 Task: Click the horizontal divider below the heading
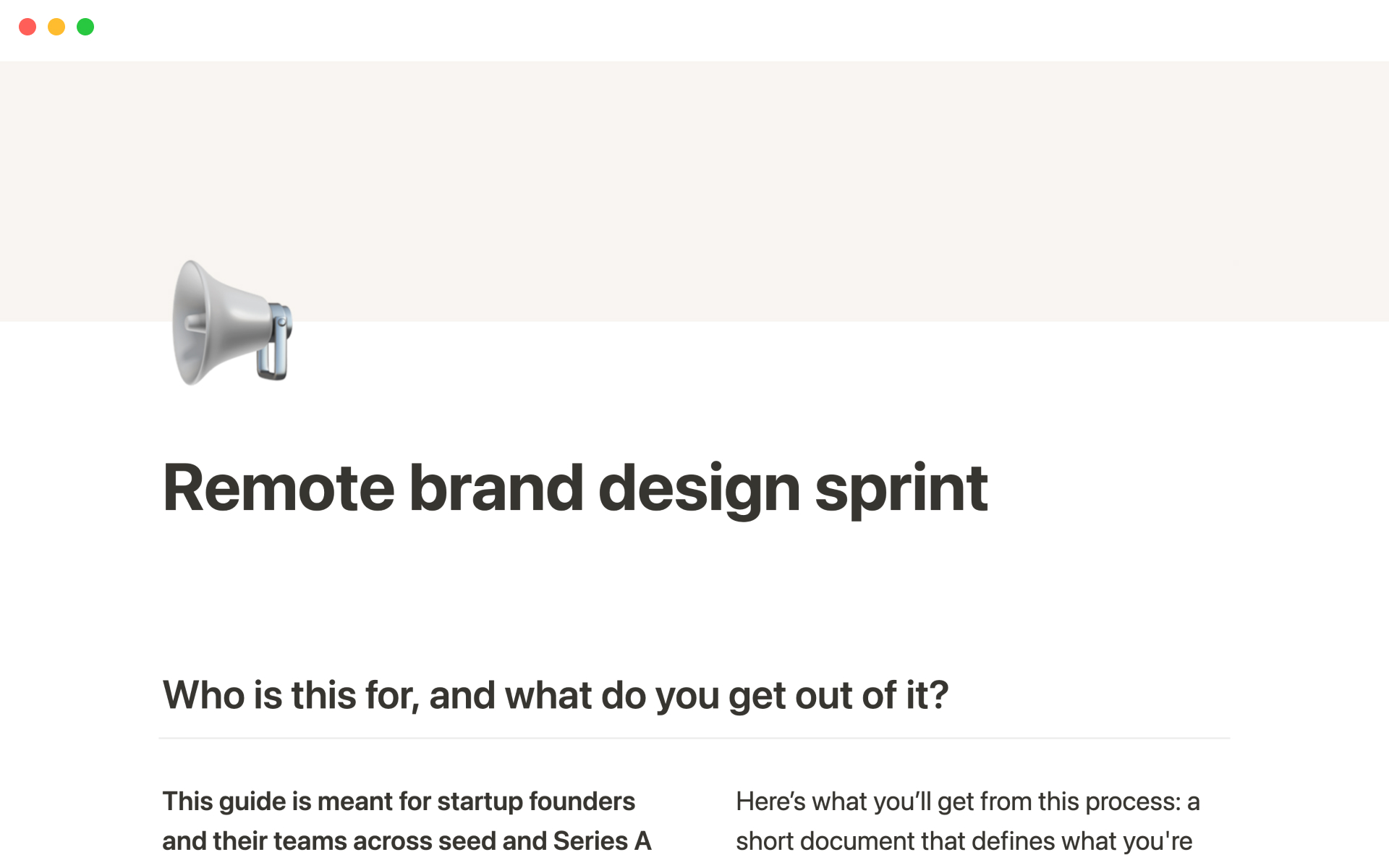pyautogui.click(x=694, y=739)
